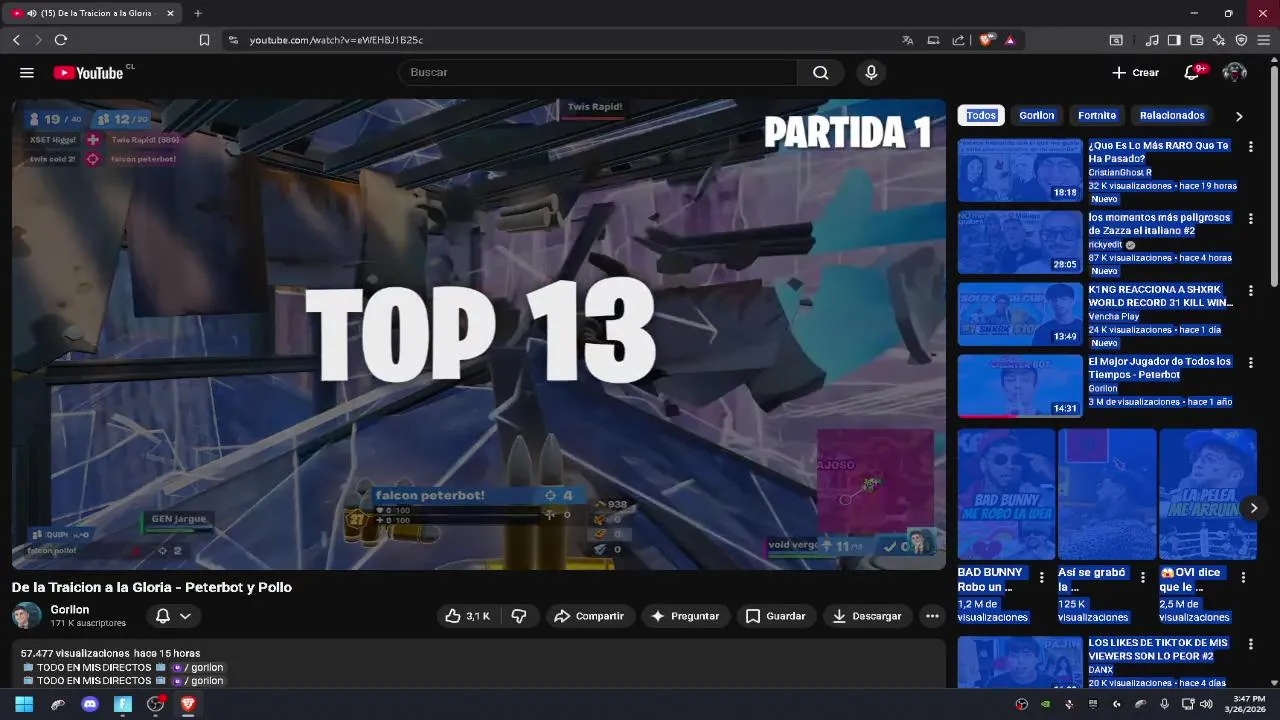1280x720 pixels.
Task: Open Discord from the taskbar
Action: click(90, 704)
